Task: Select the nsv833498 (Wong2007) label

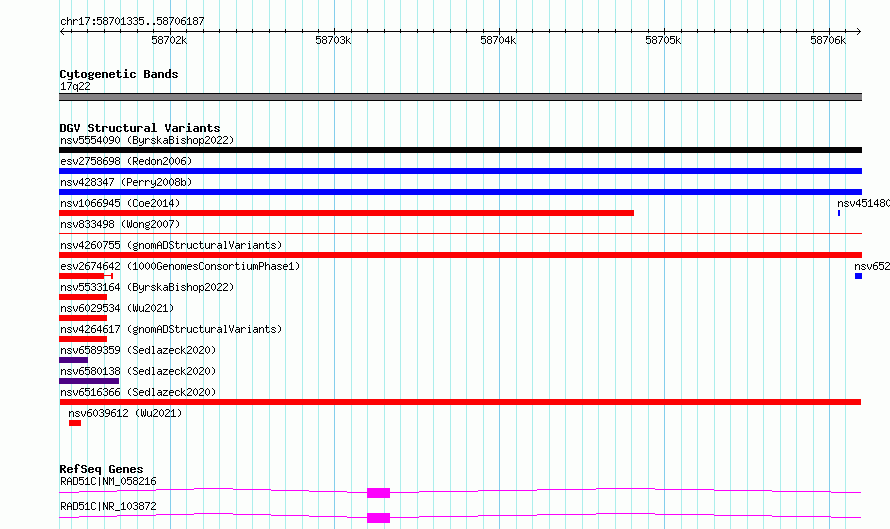Action: pos(120,224)
